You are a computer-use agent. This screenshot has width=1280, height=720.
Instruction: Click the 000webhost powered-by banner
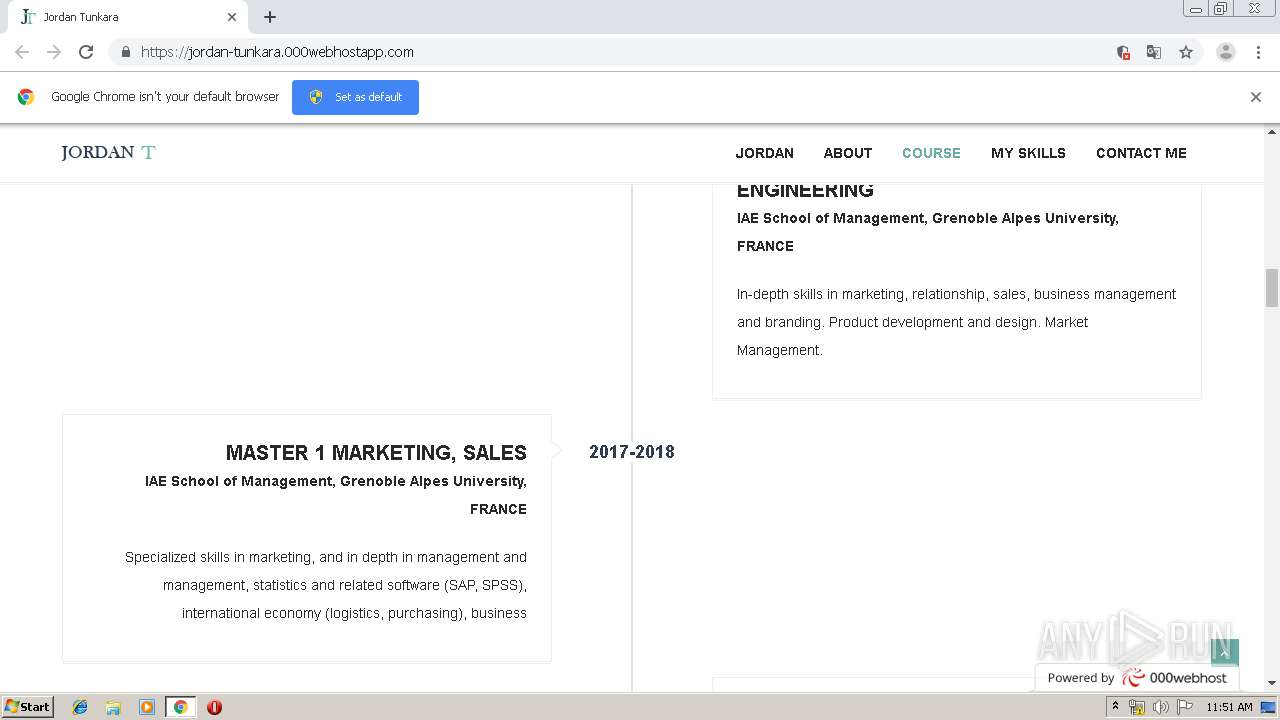pyautogui.click(x=1136, y=678)
